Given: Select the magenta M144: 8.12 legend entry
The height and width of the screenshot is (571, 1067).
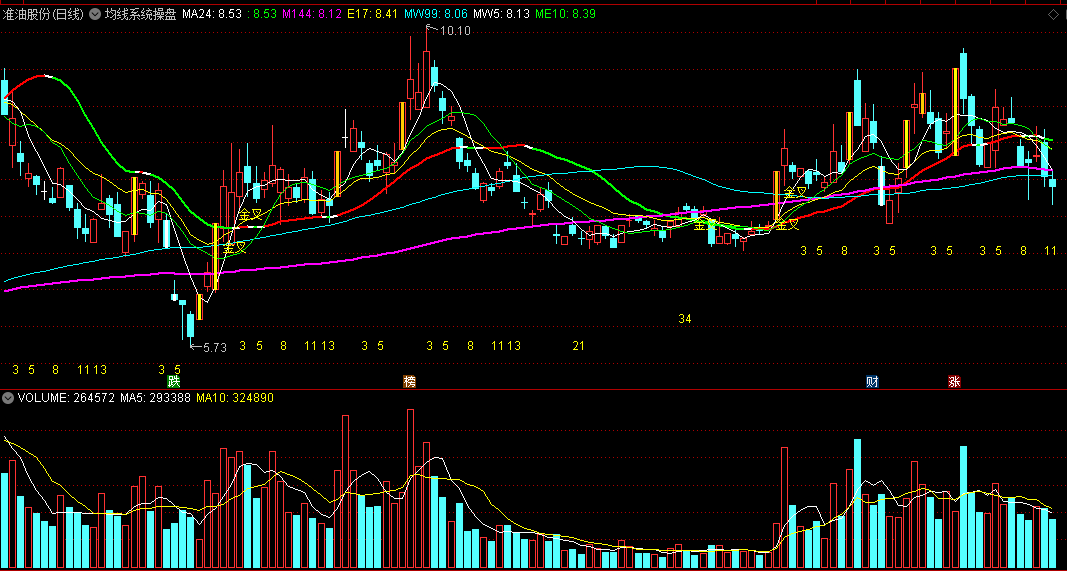Looking at the screenshot, I should [311, 14].
